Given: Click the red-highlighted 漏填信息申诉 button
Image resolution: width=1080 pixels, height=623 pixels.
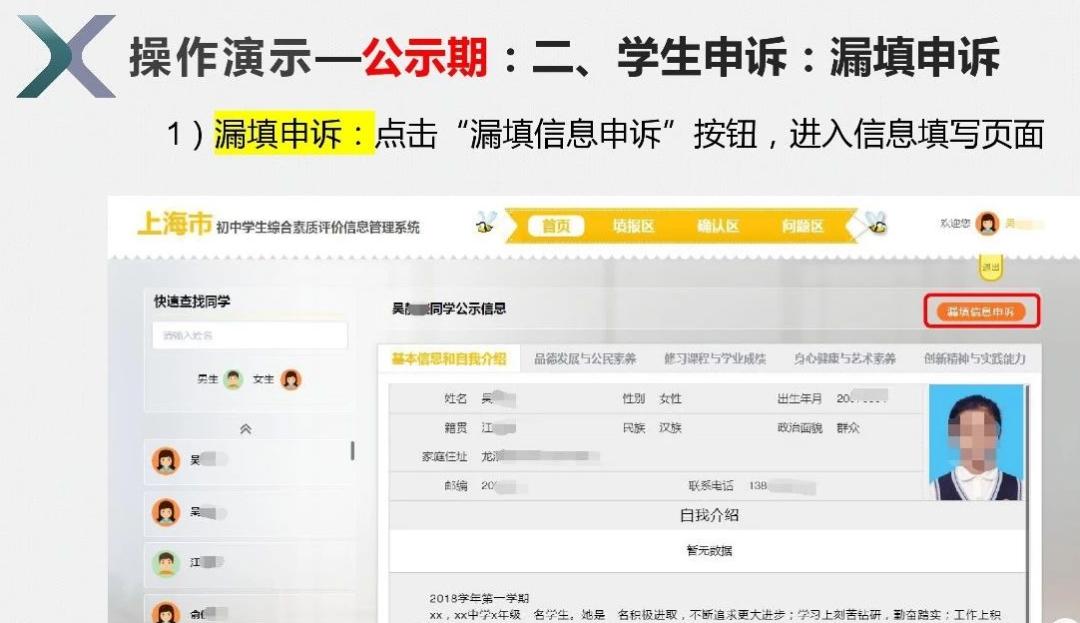Looking at the screenshot, I should click(982, 311).
